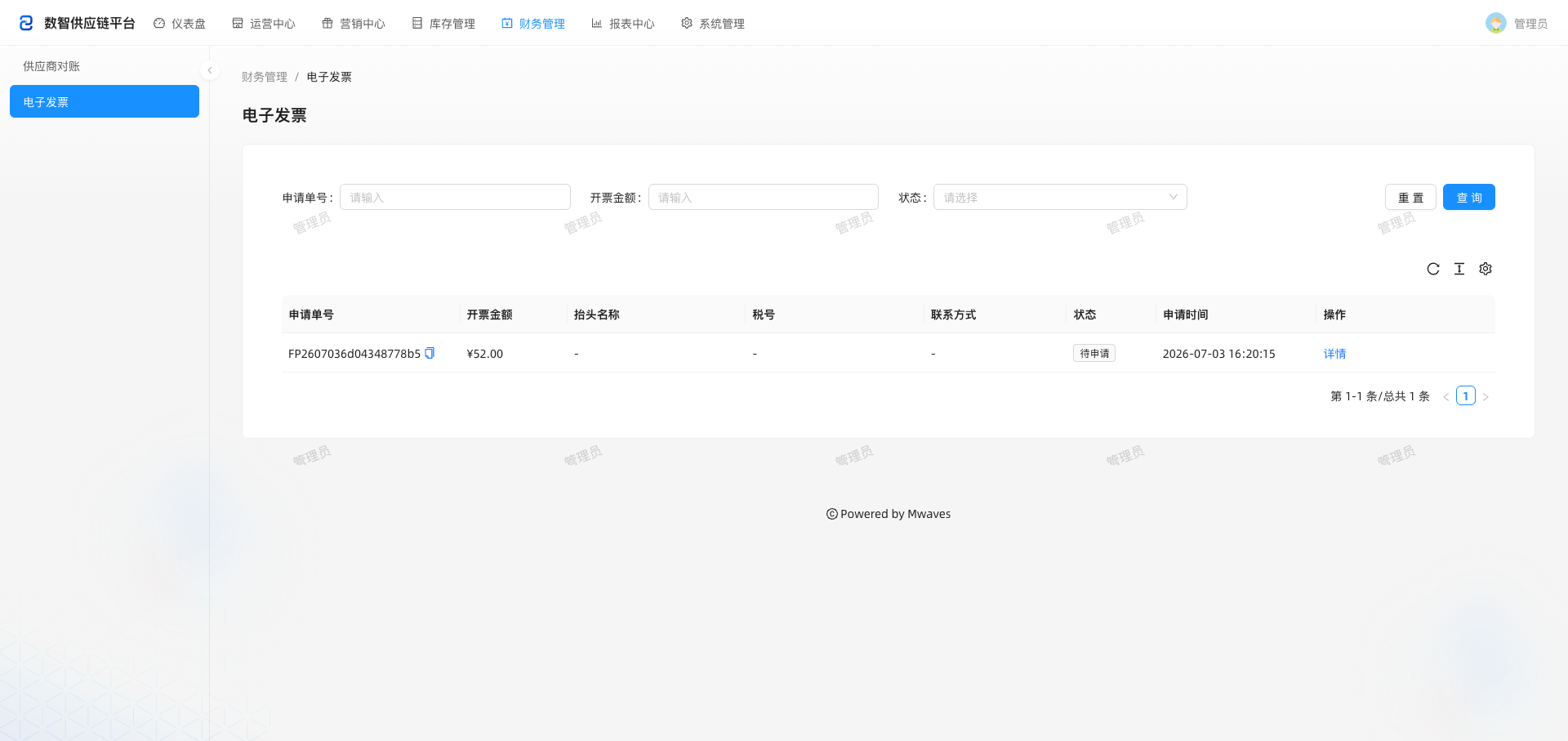This screenshot has height=741, width=1568.
Task: Click the 管理员 user avatar
Action: tap(1496, 23)
